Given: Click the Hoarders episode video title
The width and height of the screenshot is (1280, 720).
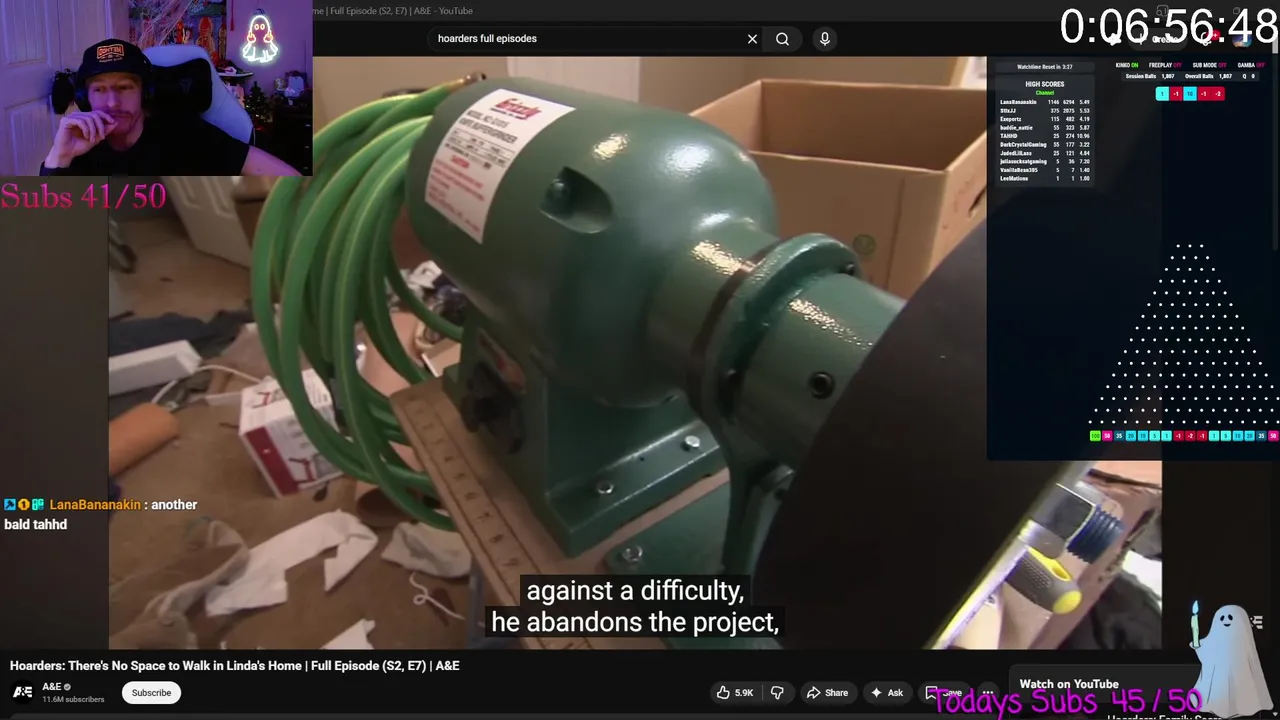Looking at the screenshot, I should pos(235,666).
